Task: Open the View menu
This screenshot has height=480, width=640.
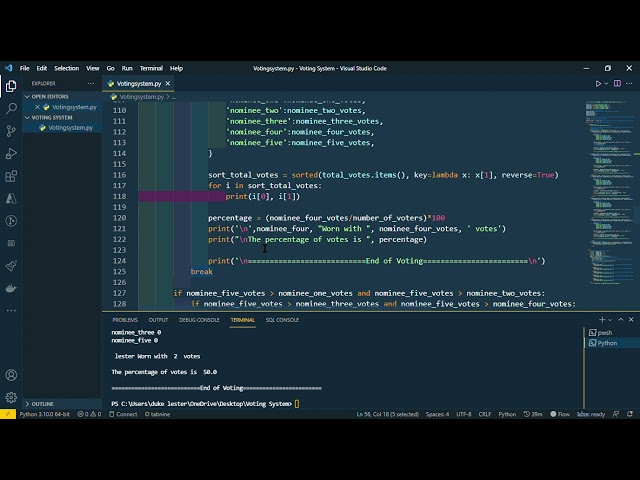Action: tap(93, 68)
